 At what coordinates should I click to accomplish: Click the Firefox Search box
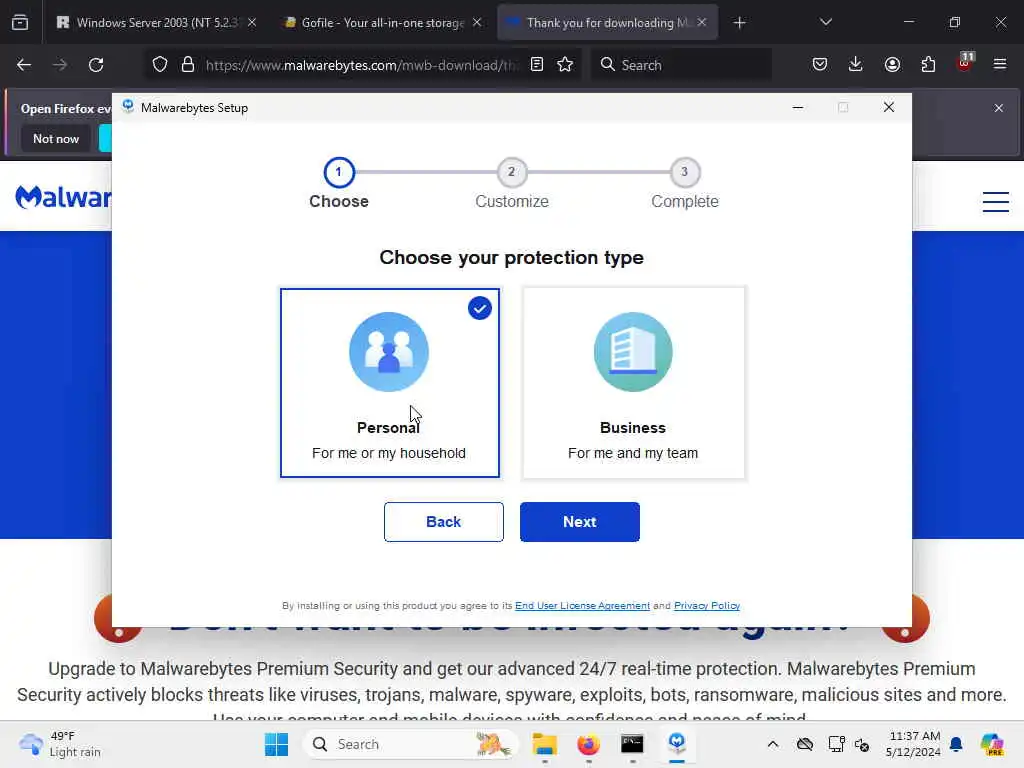[x=681, y=65]
